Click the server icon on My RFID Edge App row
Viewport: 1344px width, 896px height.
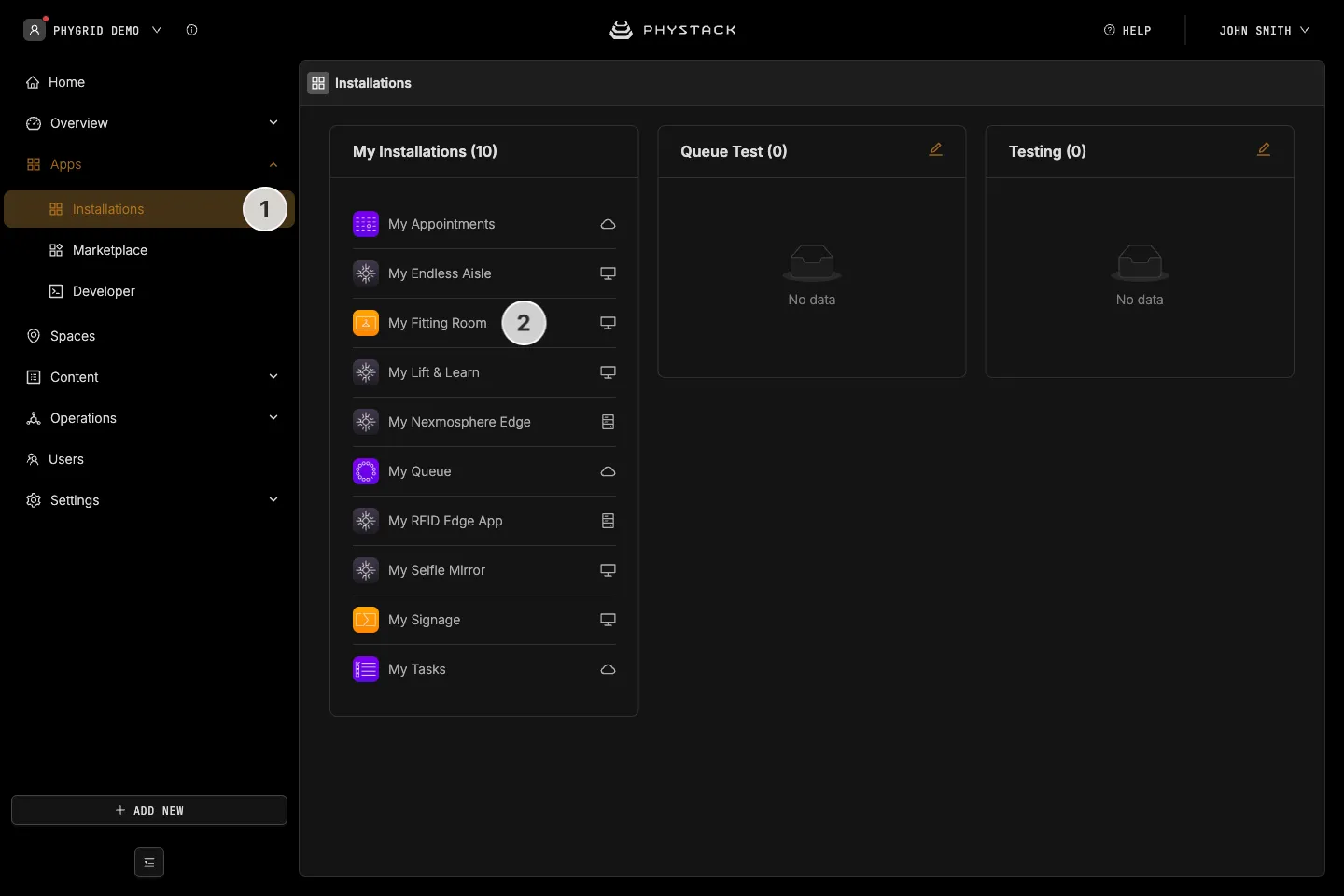(608, 521)
